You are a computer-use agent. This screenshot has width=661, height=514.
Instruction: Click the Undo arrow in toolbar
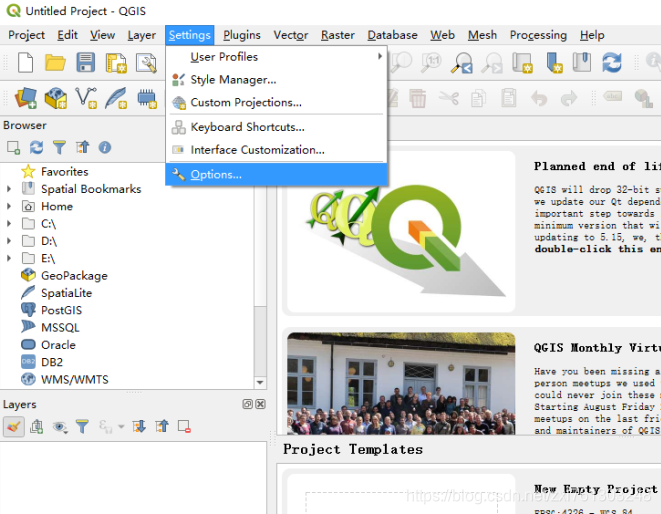[x=539, y=99]
